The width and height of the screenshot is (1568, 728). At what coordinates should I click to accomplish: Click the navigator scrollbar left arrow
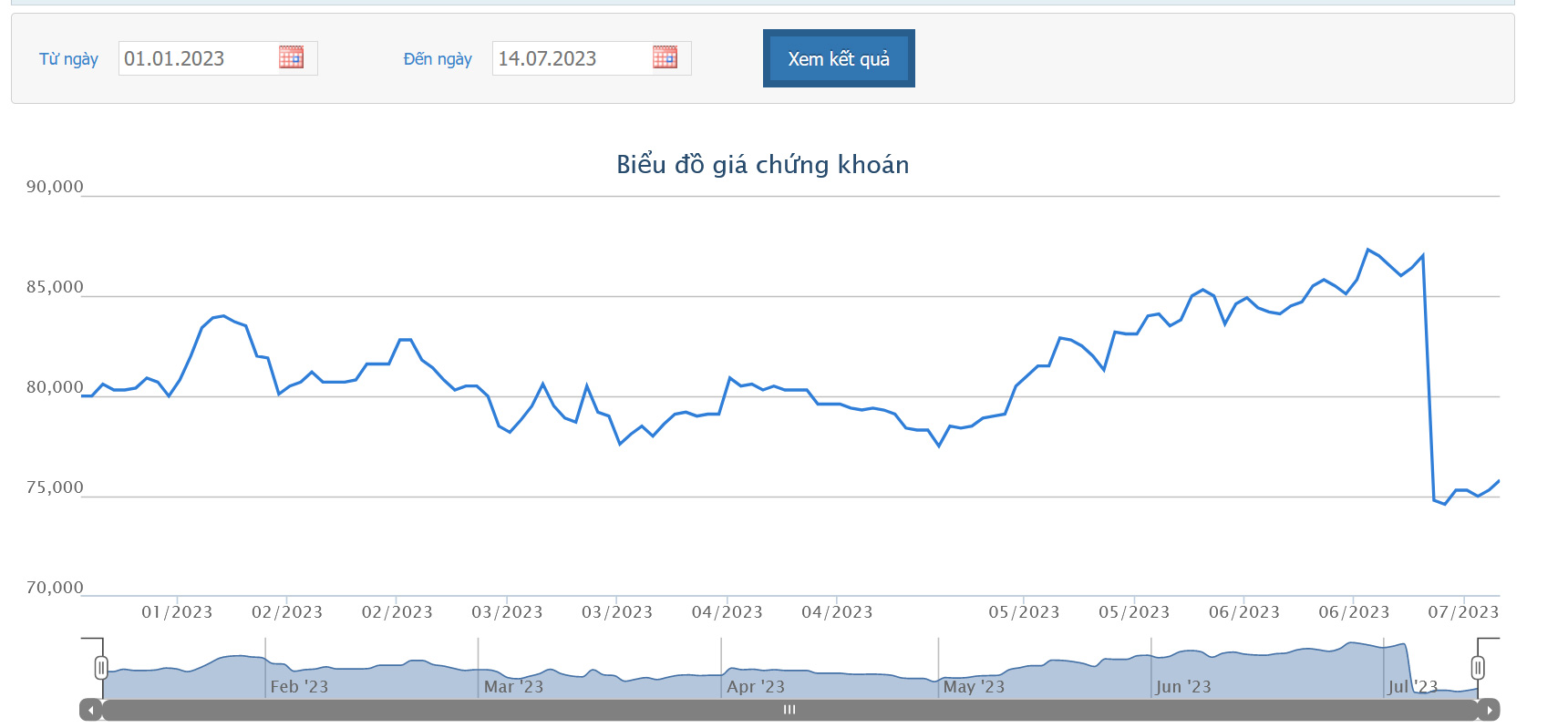(90, 710)
